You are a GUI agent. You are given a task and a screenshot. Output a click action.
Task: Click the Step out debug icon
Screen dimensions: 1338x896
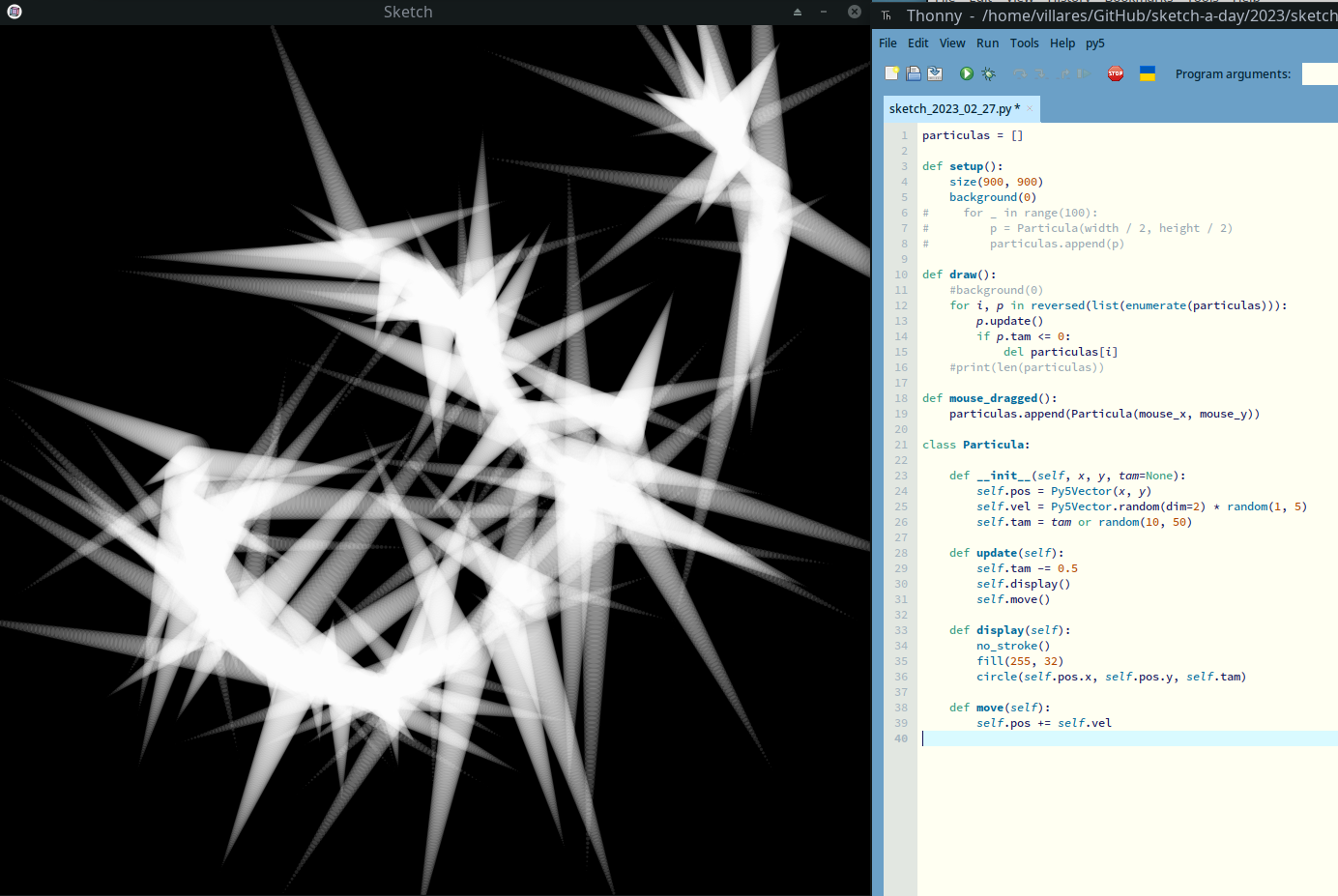click(x=1063, y=73)
